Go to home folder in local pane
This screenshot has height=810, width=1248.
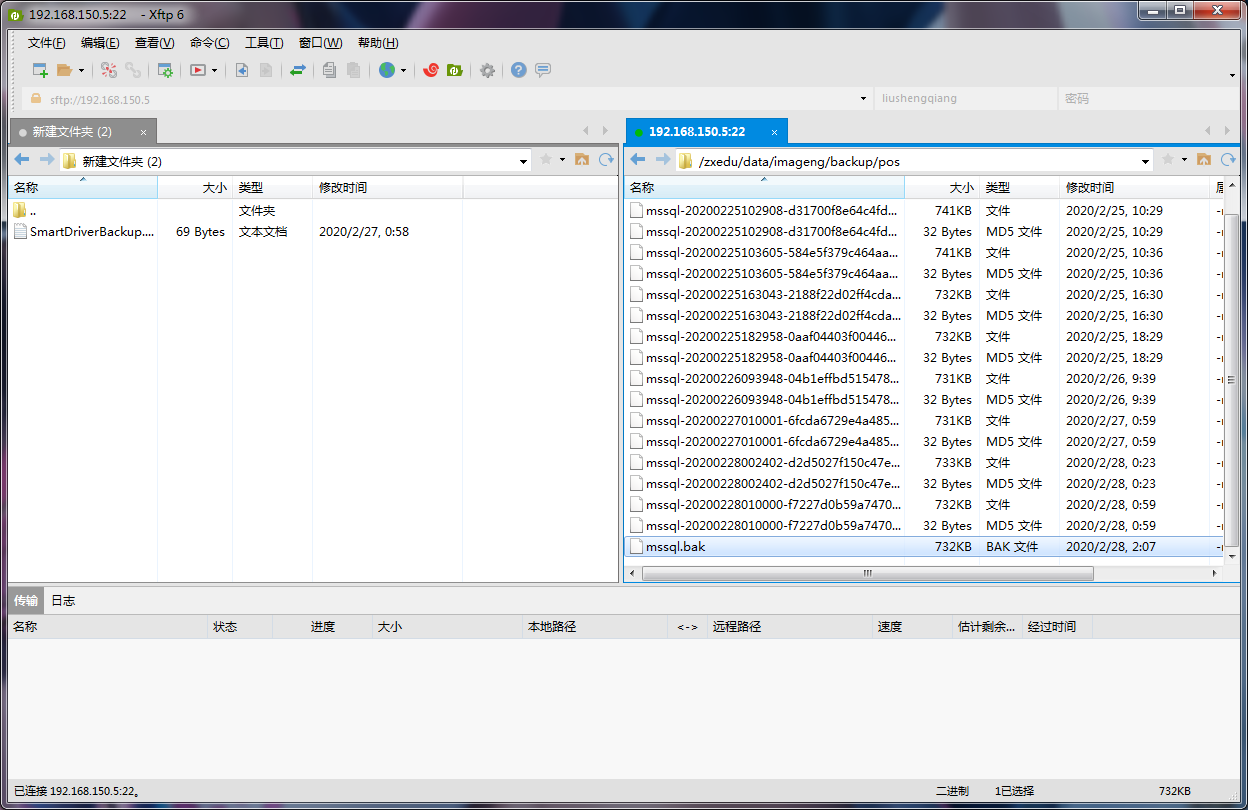click(x=582, y=160)
